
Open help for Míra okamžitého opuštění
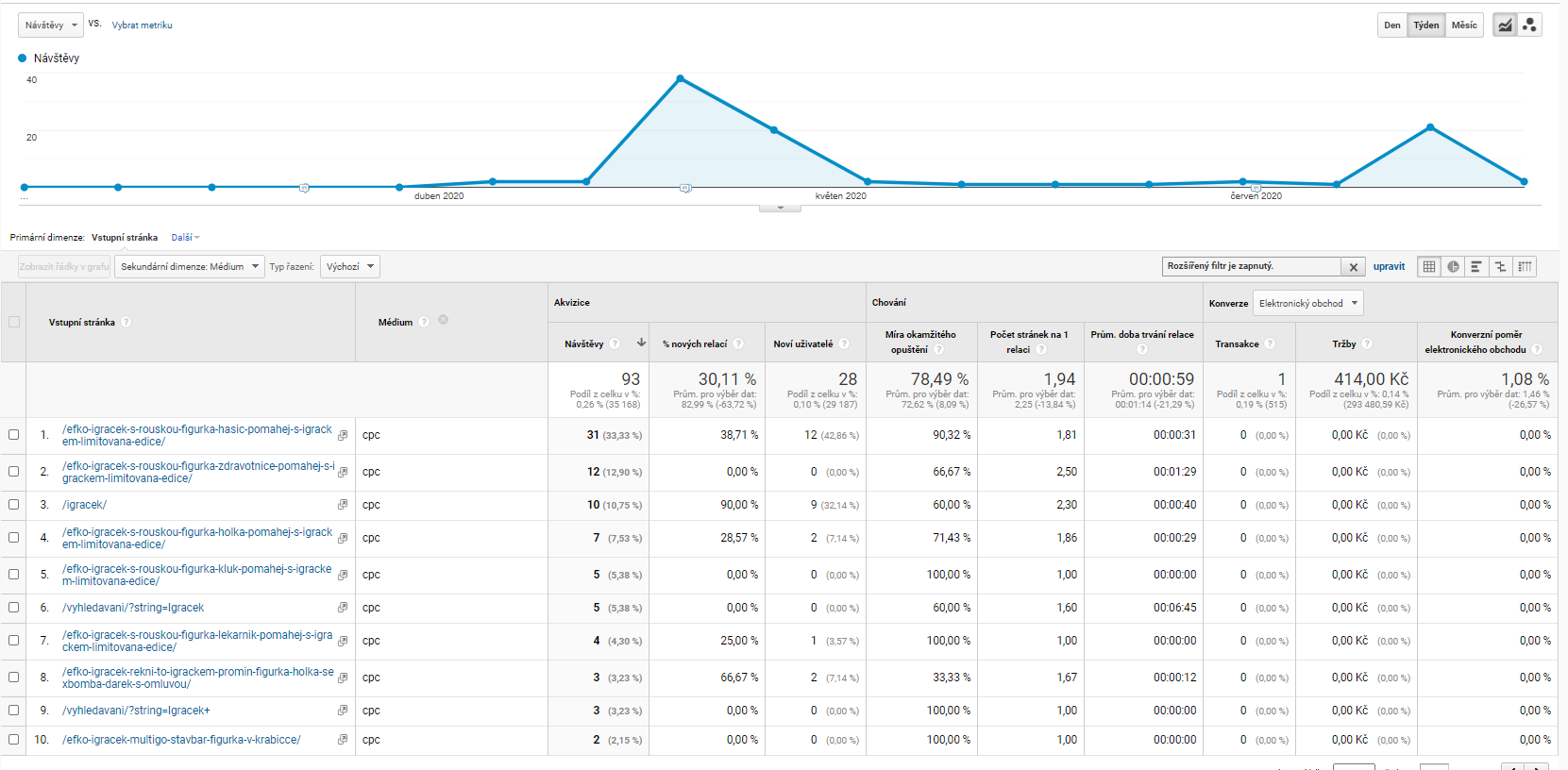click(x=939, y=349)
